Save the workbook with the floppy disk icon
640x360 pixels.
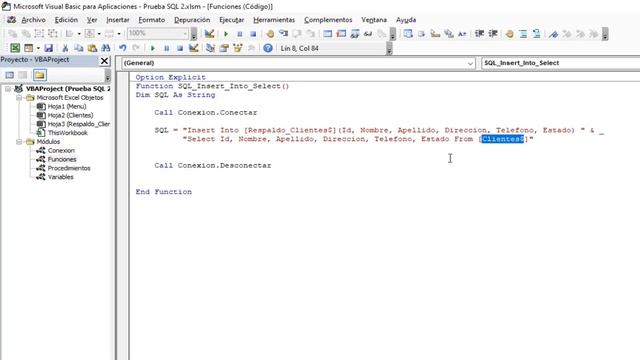pyautogui.click(x=49, y=48)
